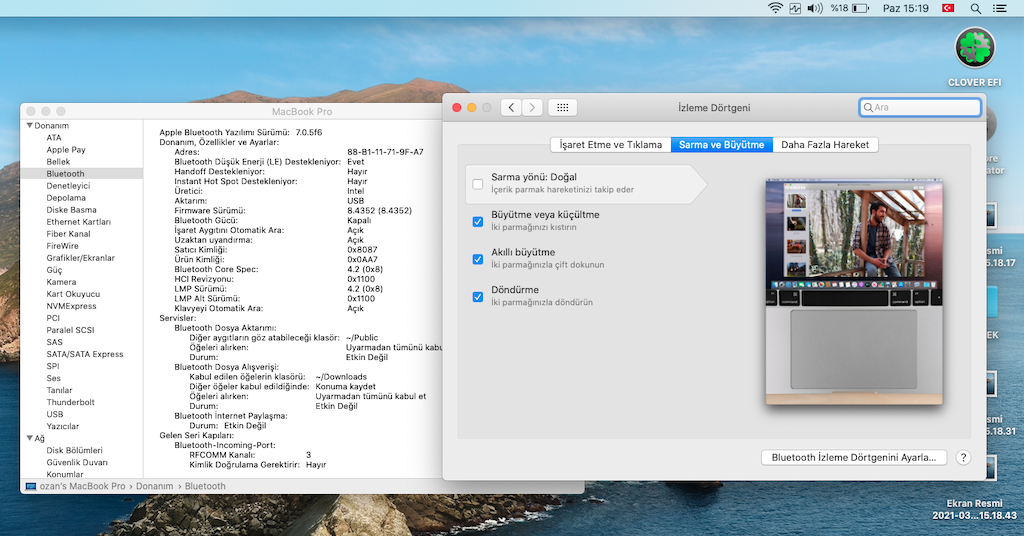Disable the Döndürme checkbox
The height and width of the screenshot is (536, 1024).
(478, 296)
